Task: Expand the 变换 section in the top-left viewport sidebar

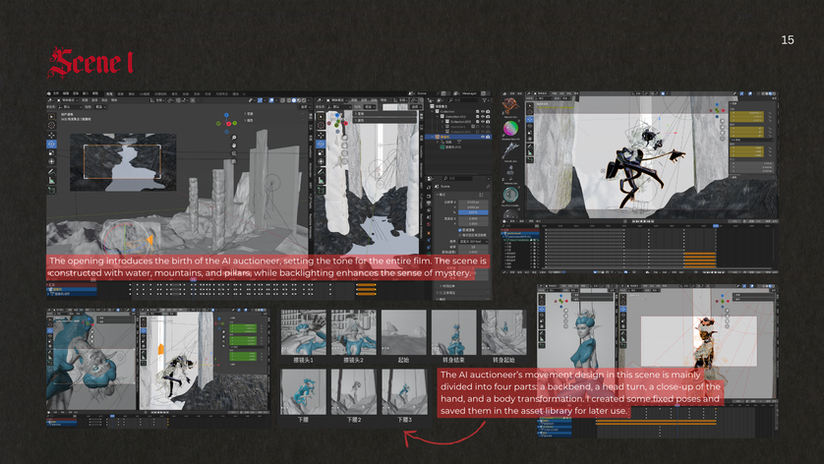Action: [249, 114]
